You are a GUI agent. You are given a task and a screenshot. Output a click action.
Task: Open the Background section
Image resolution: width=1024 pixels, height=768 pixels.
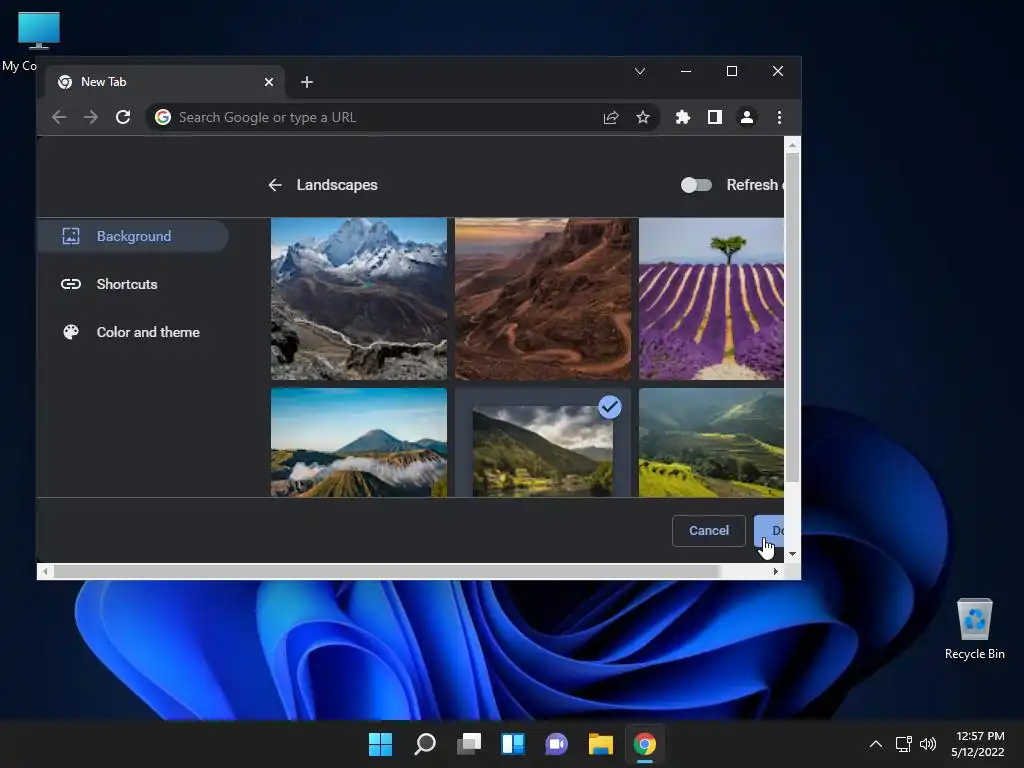[x=133, y=236]
